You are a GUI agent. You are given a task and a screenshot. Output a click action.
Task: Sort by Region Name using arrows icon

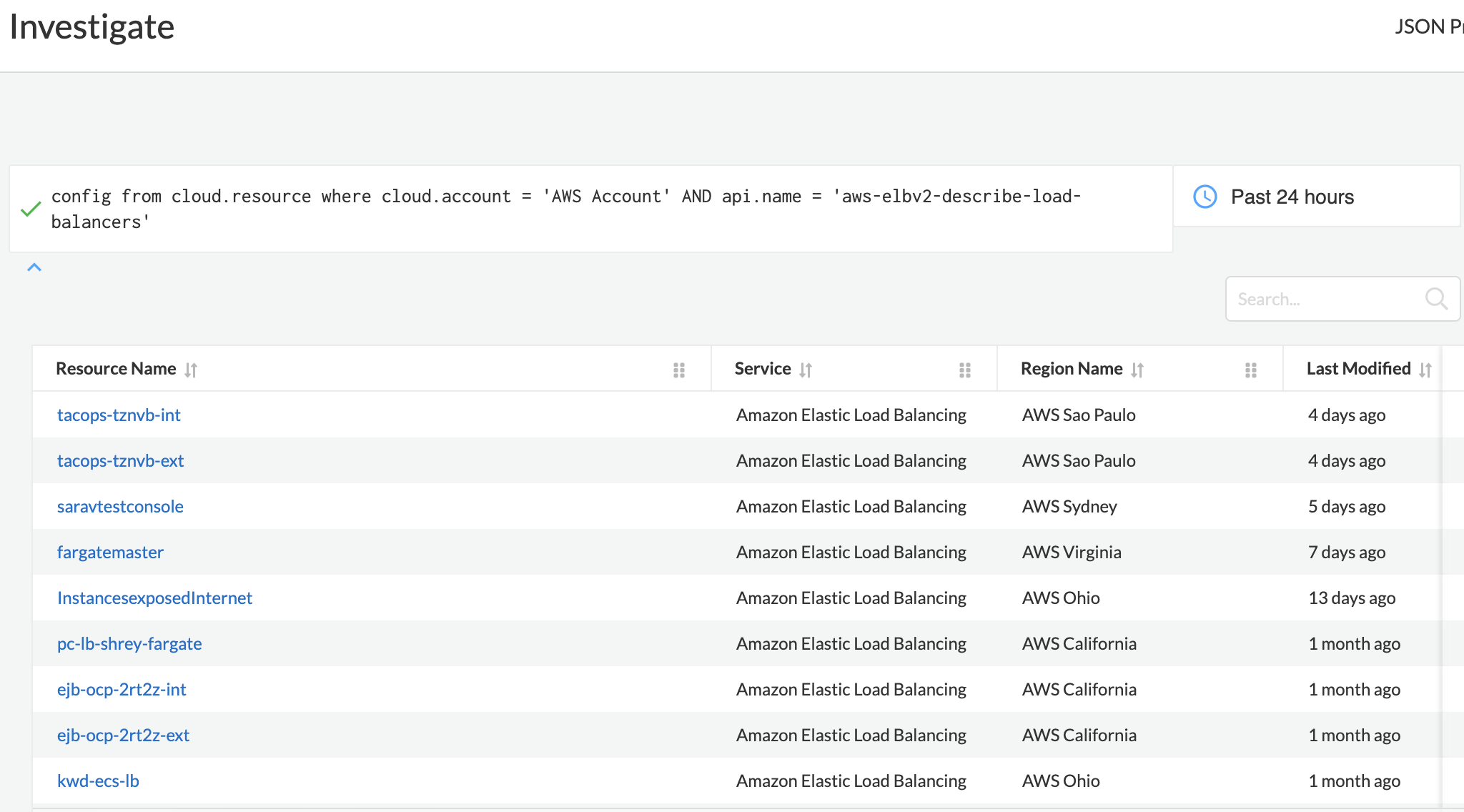pyautogui.click(x=1137, y=370)
